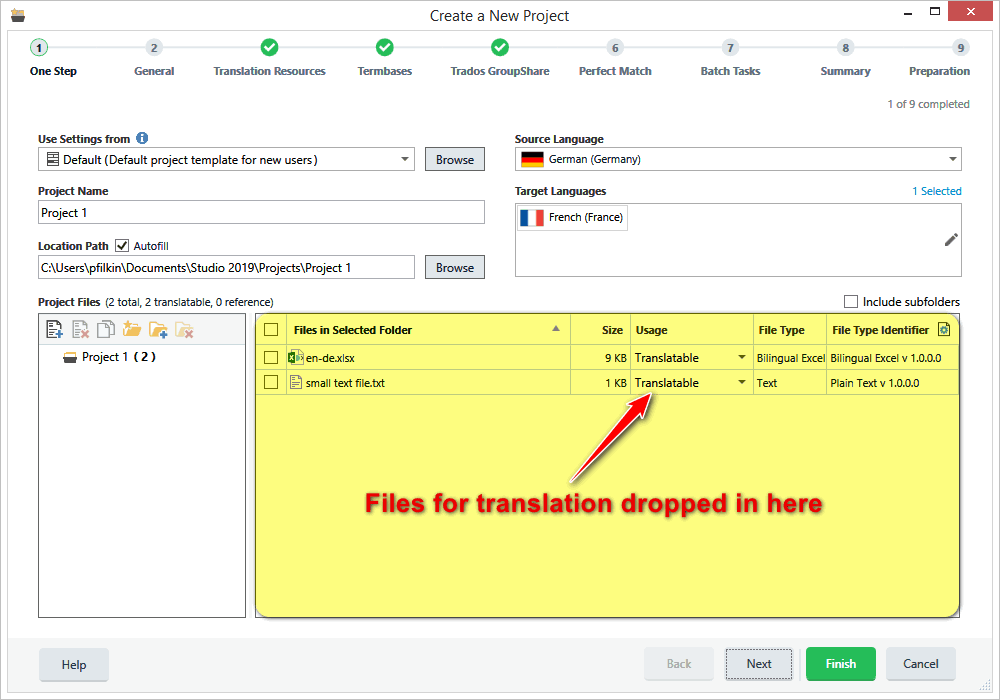Enable Include subfolders checkbox
Viewport: 1000px width, 700px height.
coord(851,302)
